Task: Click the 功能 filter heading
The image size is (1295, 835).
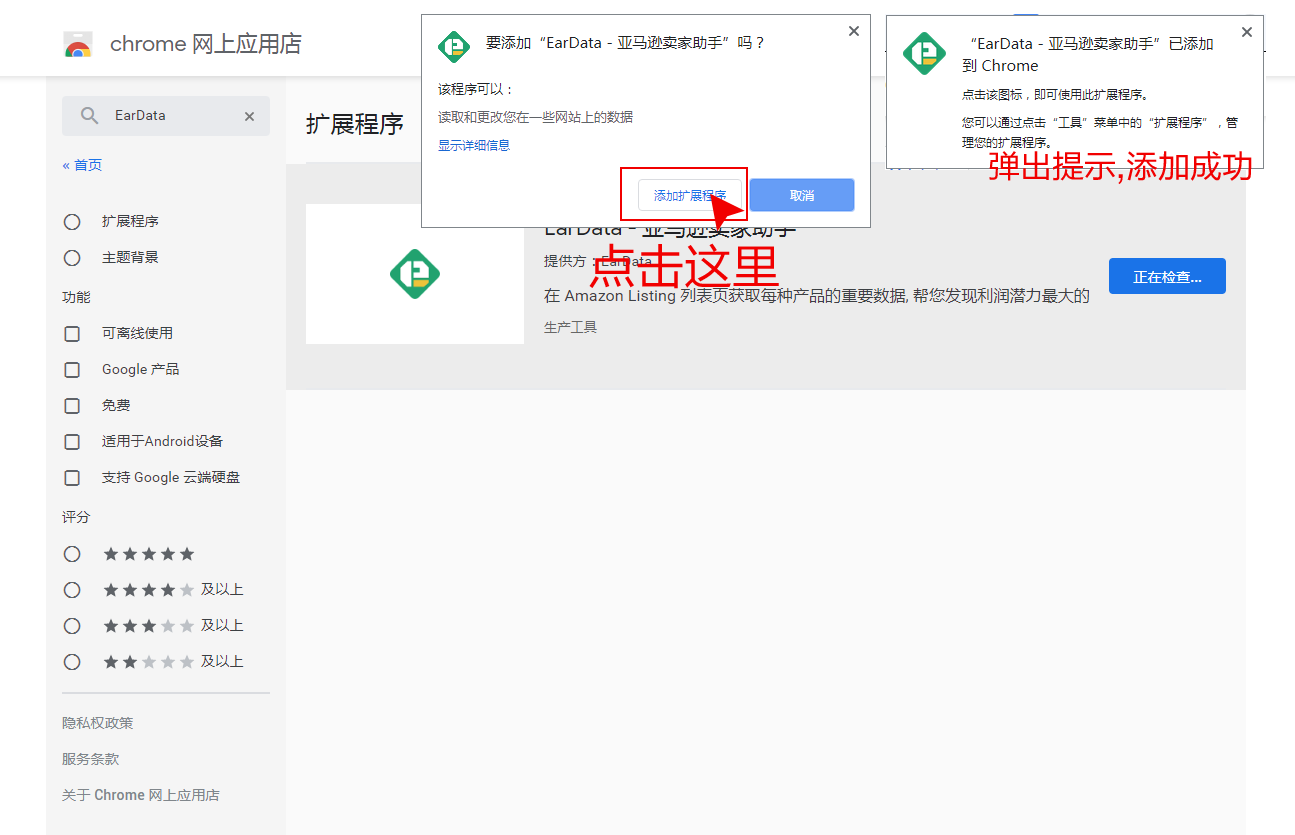Action: (76, 297)
